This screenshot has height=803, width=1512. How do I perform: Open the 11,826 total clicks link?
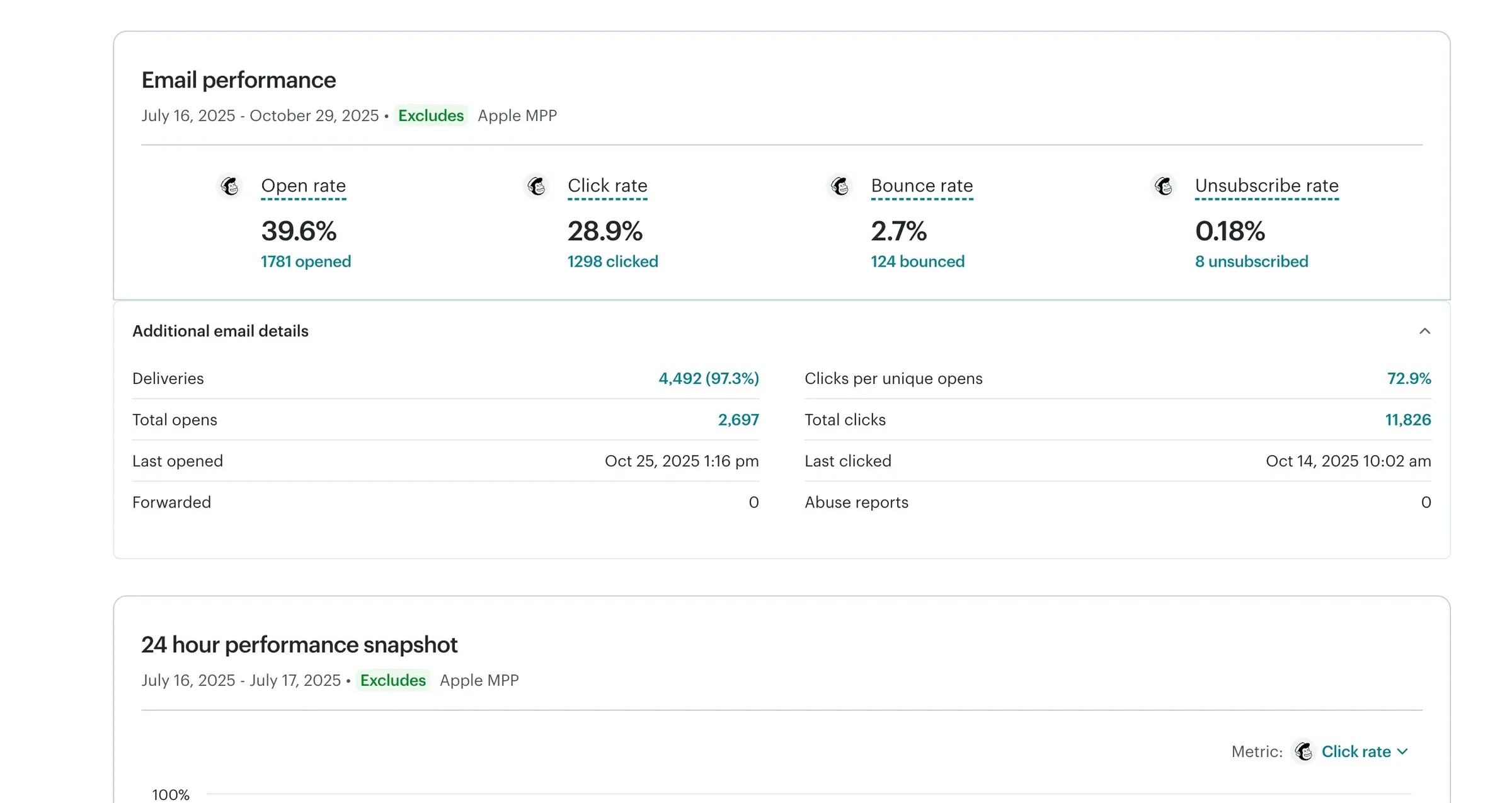pyautogui.click(x=1408, y=420)
